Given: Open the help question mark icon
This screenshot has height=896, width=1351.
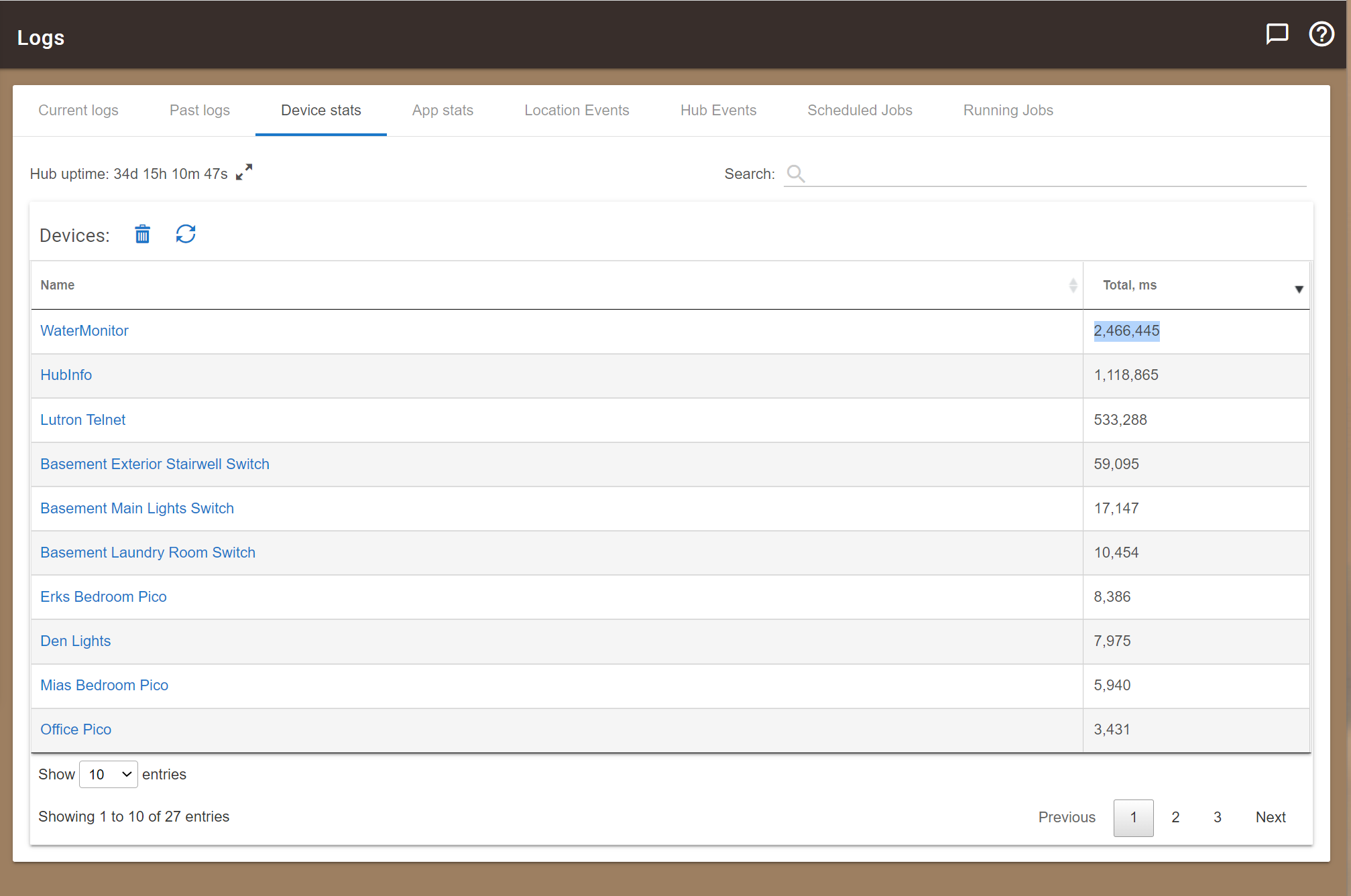Looking at the screenshot, I should point(1321,34).
